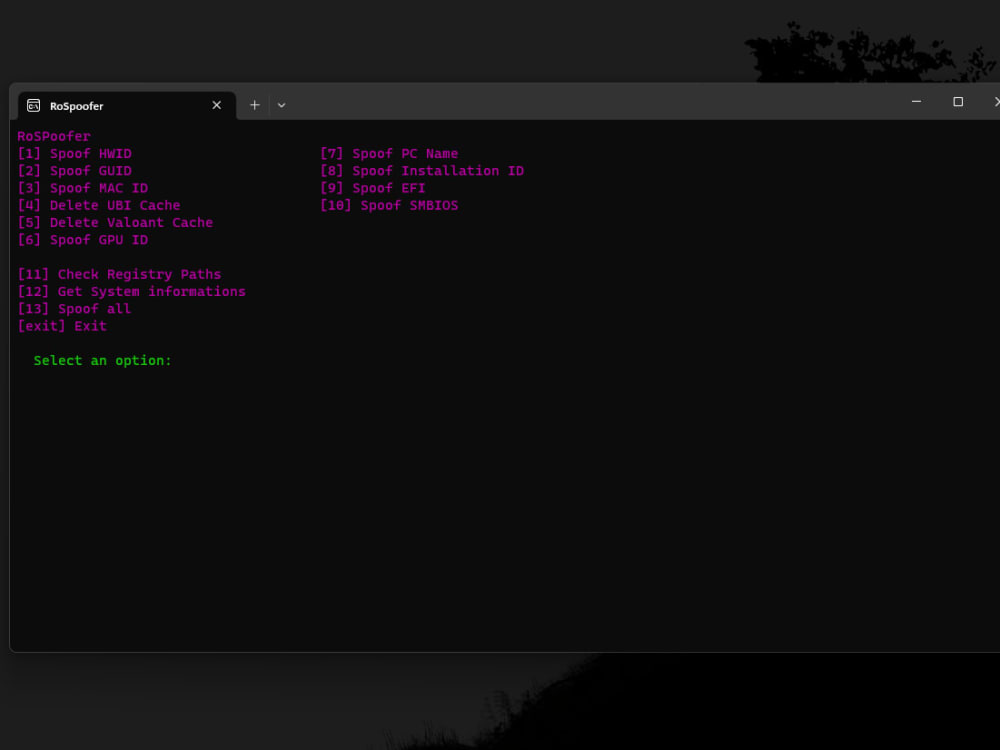Click the '[exit] Exit' line
The width and height of the screenshot is (1000, 750).
pos(62,326)
